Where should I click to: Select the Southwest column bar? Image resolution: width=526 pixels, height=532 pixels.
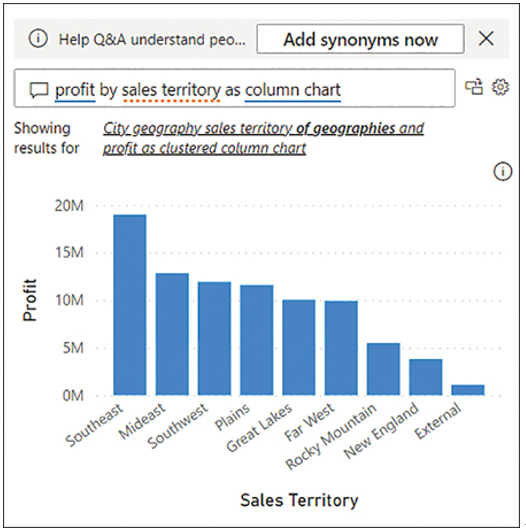coord(214,339)
